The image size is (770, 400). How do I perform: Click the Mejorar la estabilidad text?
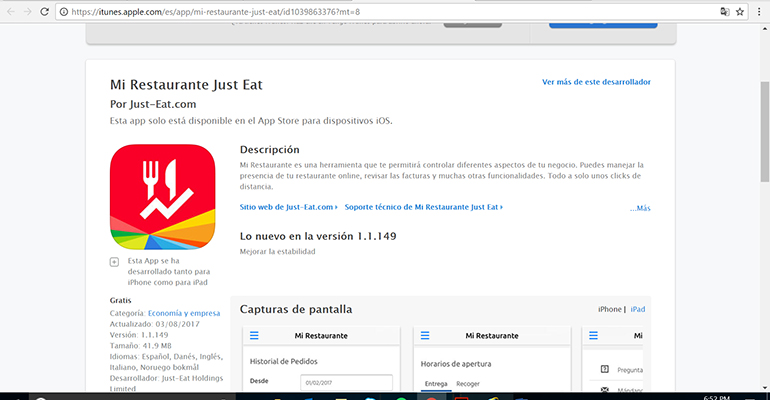pyautogui.click(x=277, y=252)
